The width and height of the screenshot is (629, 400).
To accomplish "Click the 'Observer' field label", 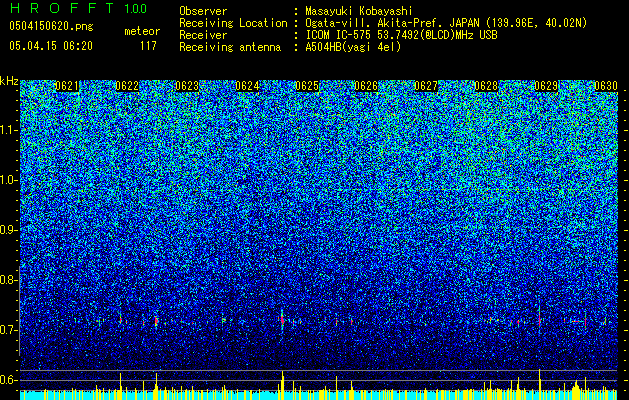I will [203, 11].
